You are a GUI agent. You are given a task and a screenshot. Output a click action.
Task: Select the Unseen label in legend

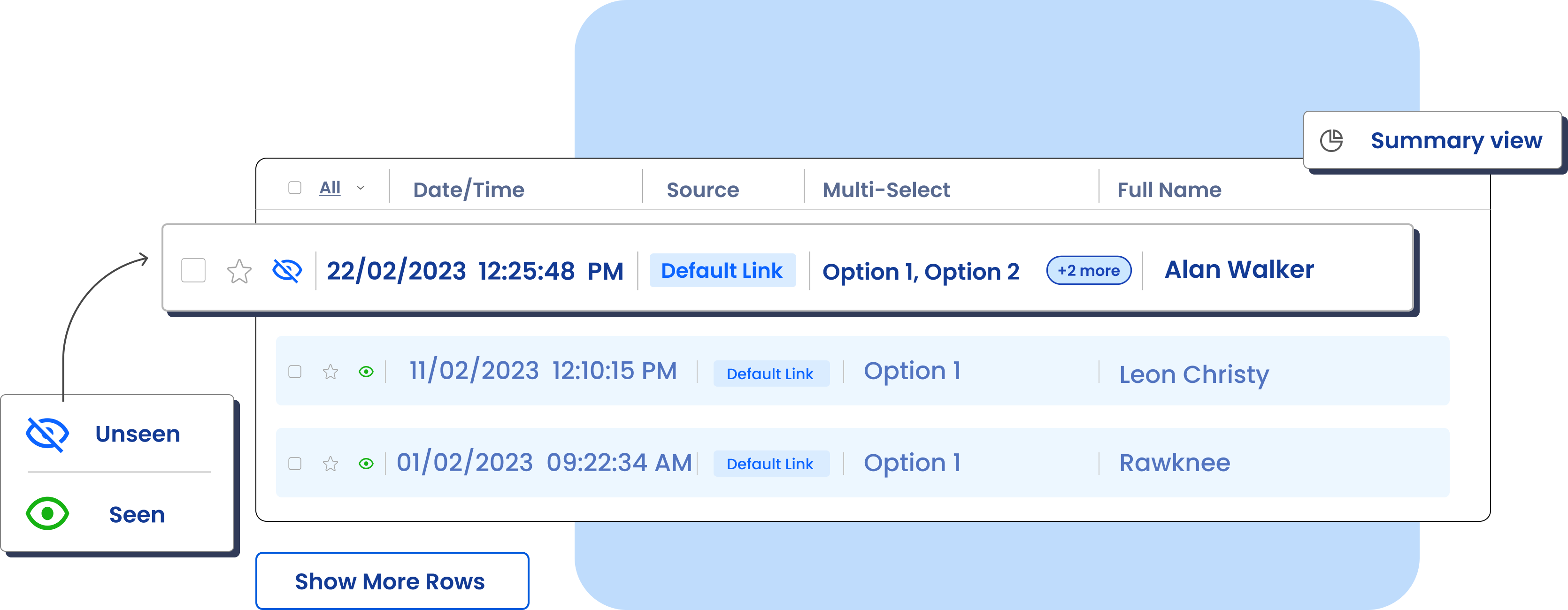point(138,434)
